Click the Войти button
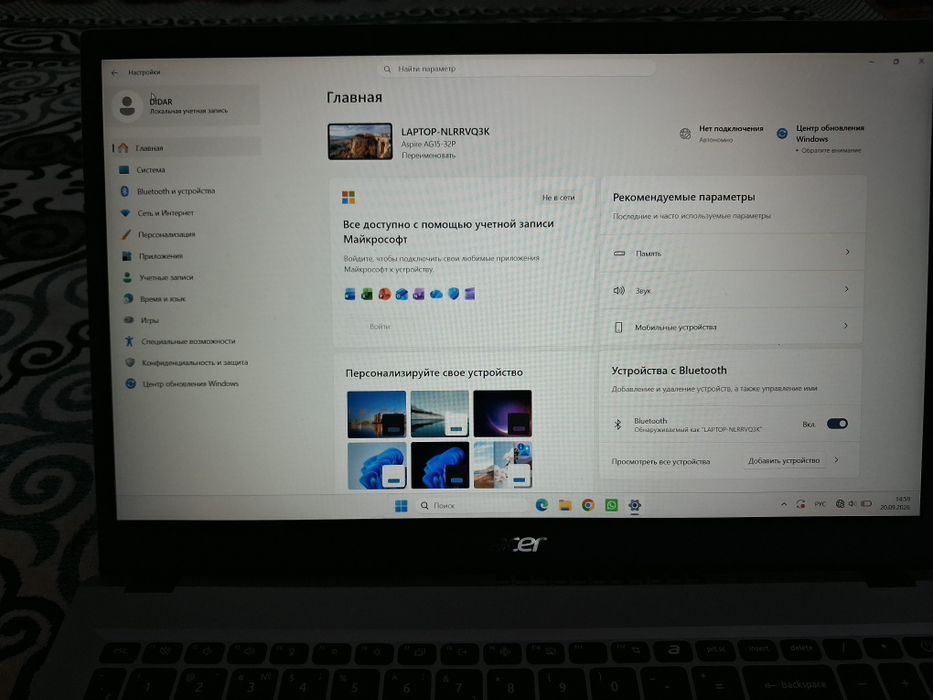 380,326
